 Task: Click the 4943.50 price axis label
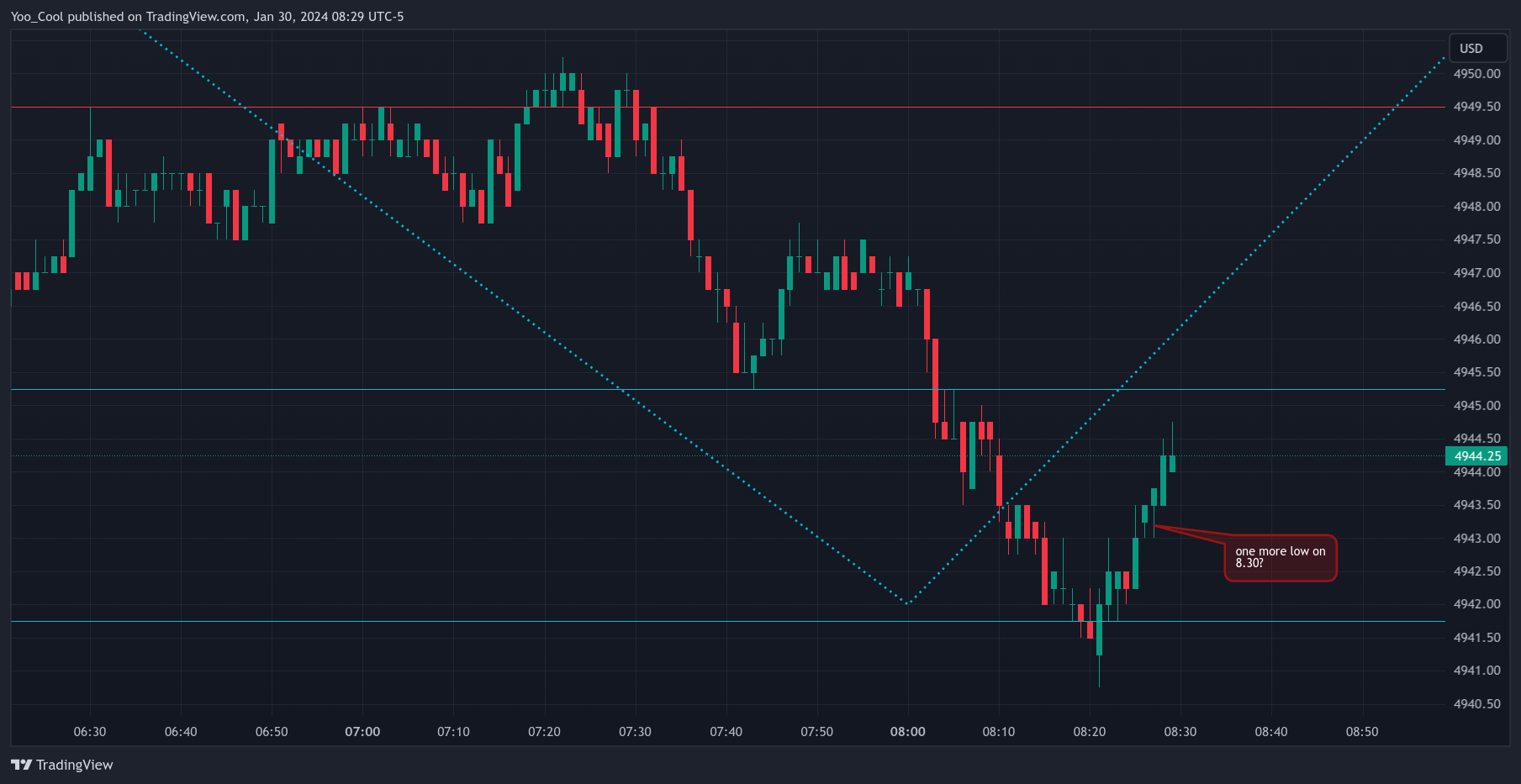1477,505
